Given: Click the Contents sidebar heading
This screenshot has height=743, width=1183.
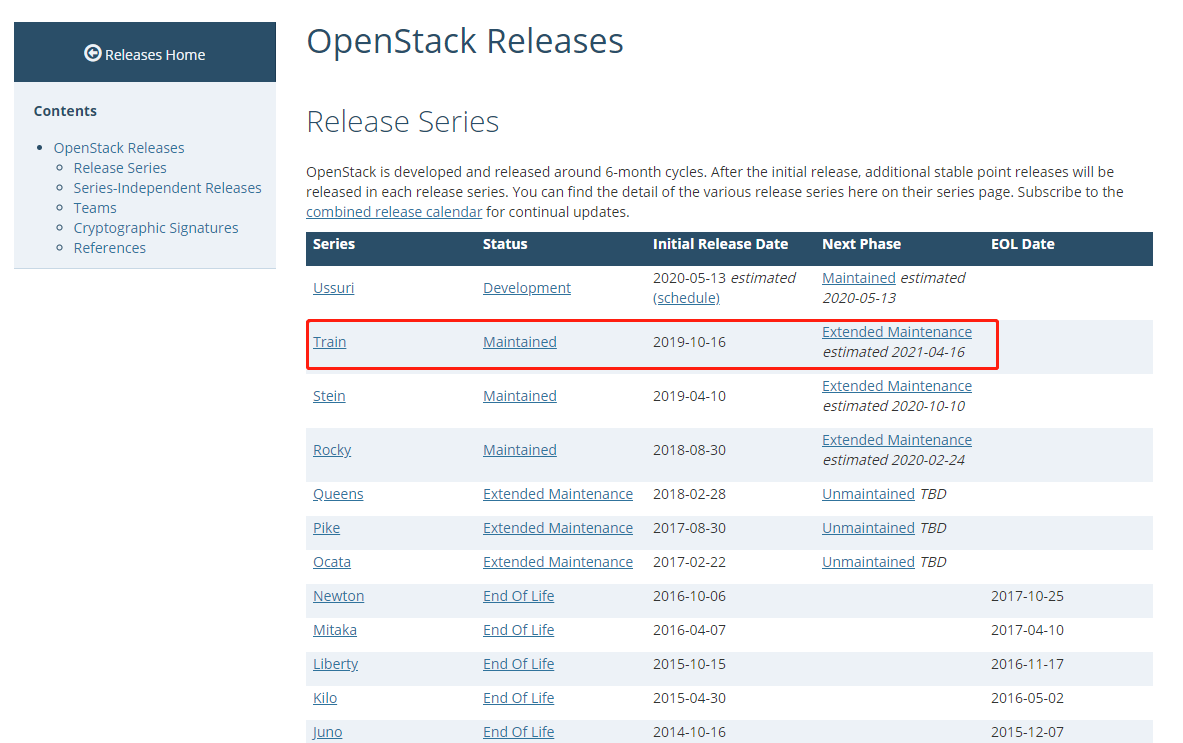Looking at the screenshot, I should click(66, 111).
